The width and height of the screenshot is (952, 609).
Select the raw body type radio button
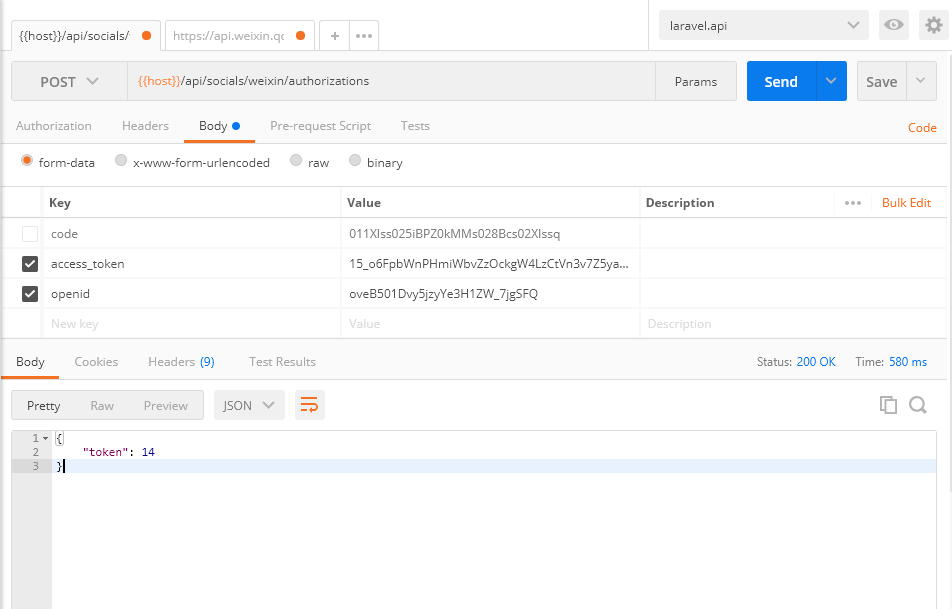[x=296, y=161]
